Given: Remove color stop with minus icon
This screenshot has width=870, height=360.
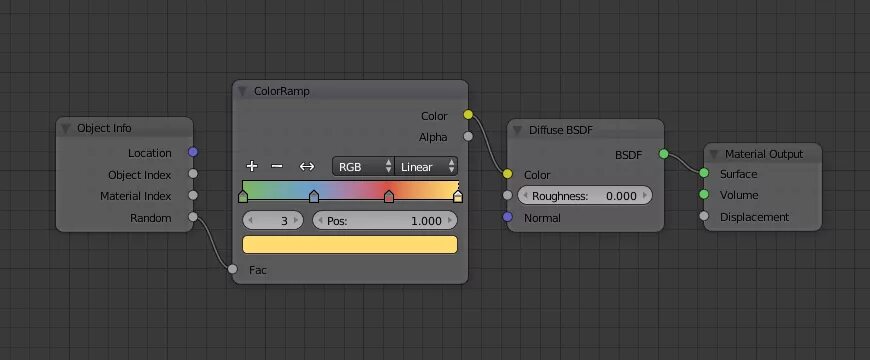Looking at the screenshot, I should pos(277,166).
